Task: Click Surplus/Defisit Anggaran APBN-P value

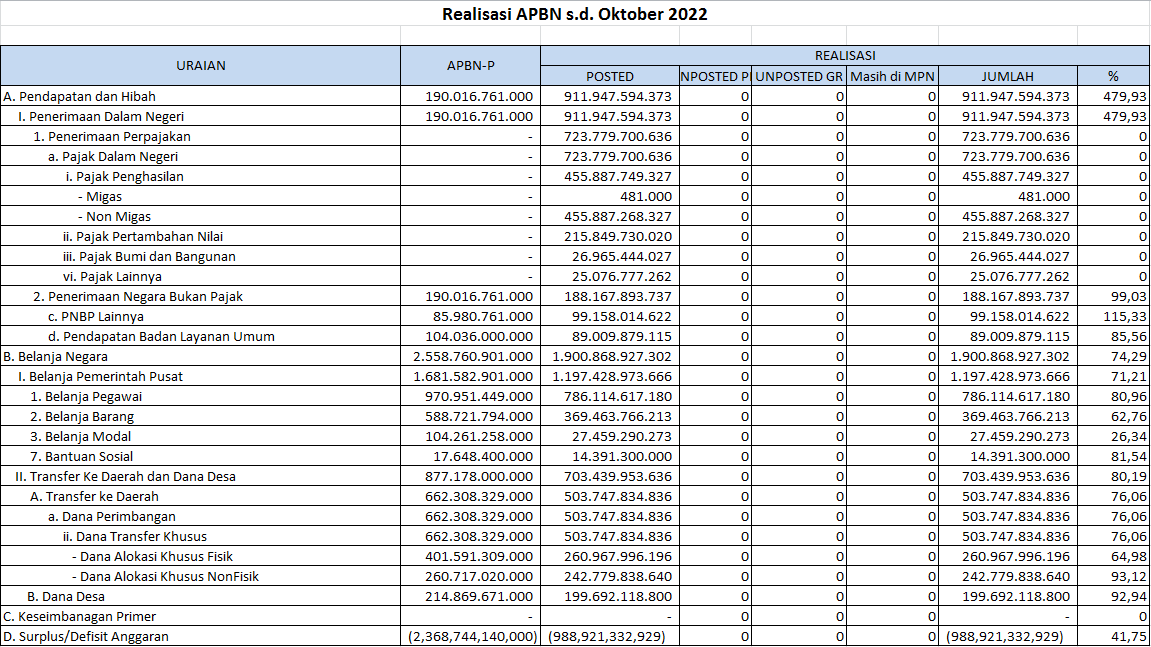Action: (x=471, y=637)
